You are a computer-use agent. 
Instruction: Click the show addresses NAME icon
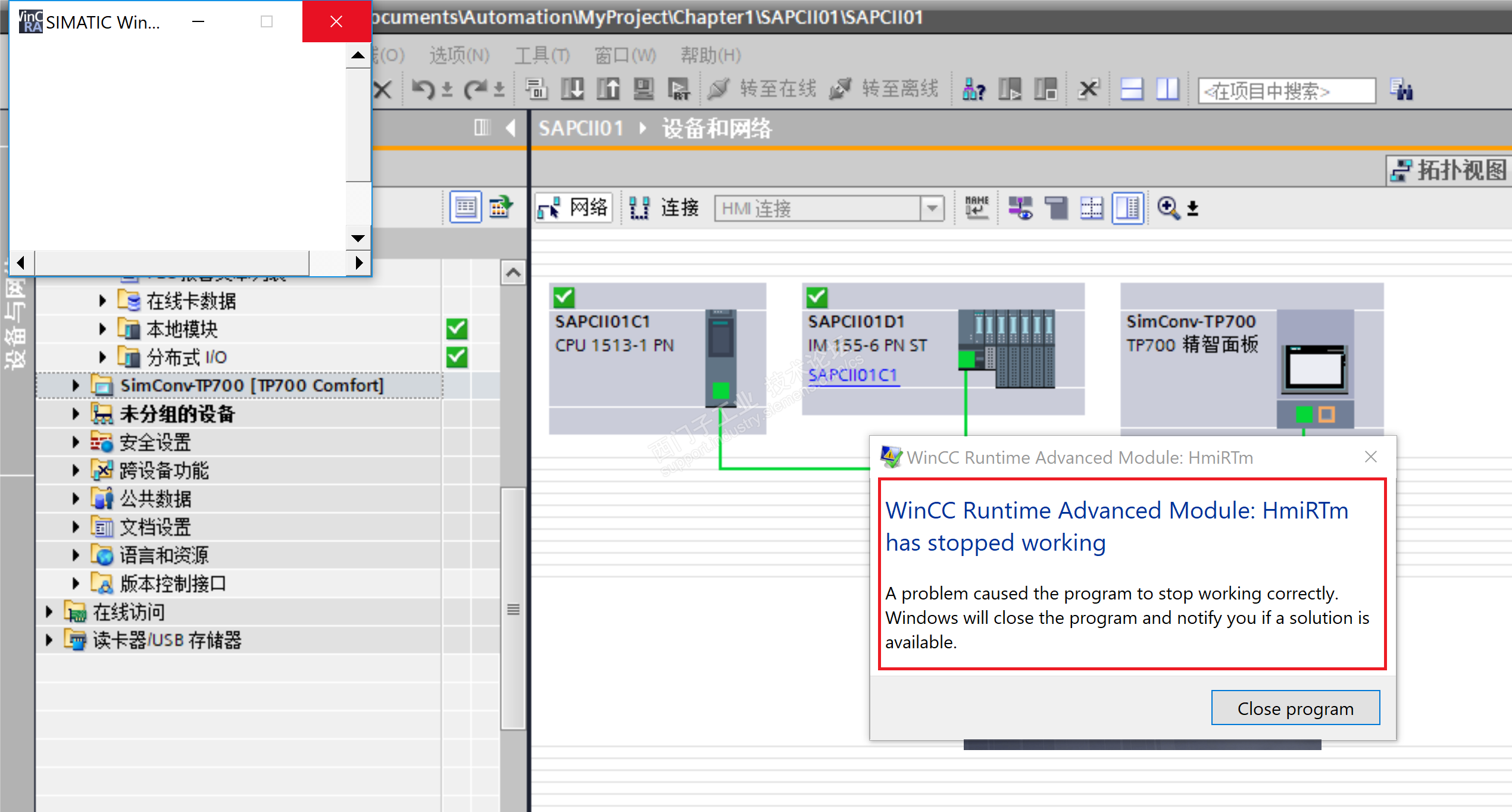click(976, 208)
